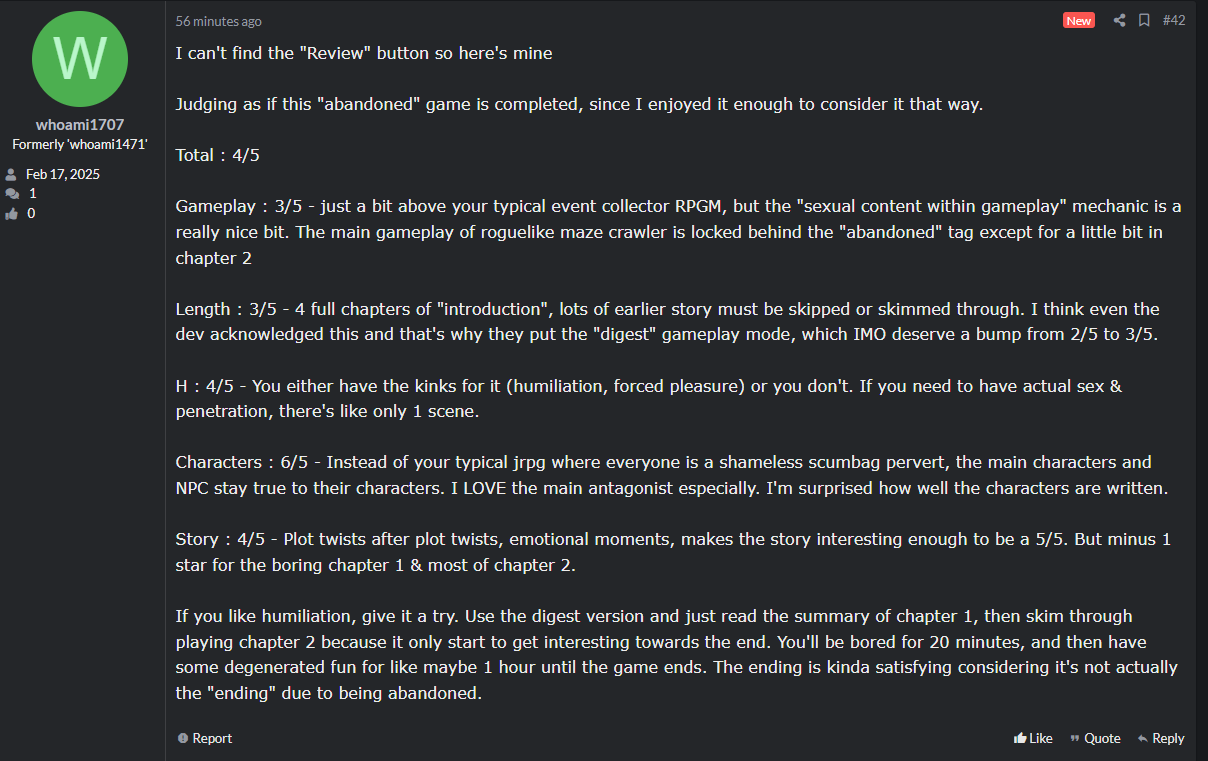Click the 'Characters : 6/5' paragraph
Viewport: 1208px width, 761px height.
click(x=672, y=475)
